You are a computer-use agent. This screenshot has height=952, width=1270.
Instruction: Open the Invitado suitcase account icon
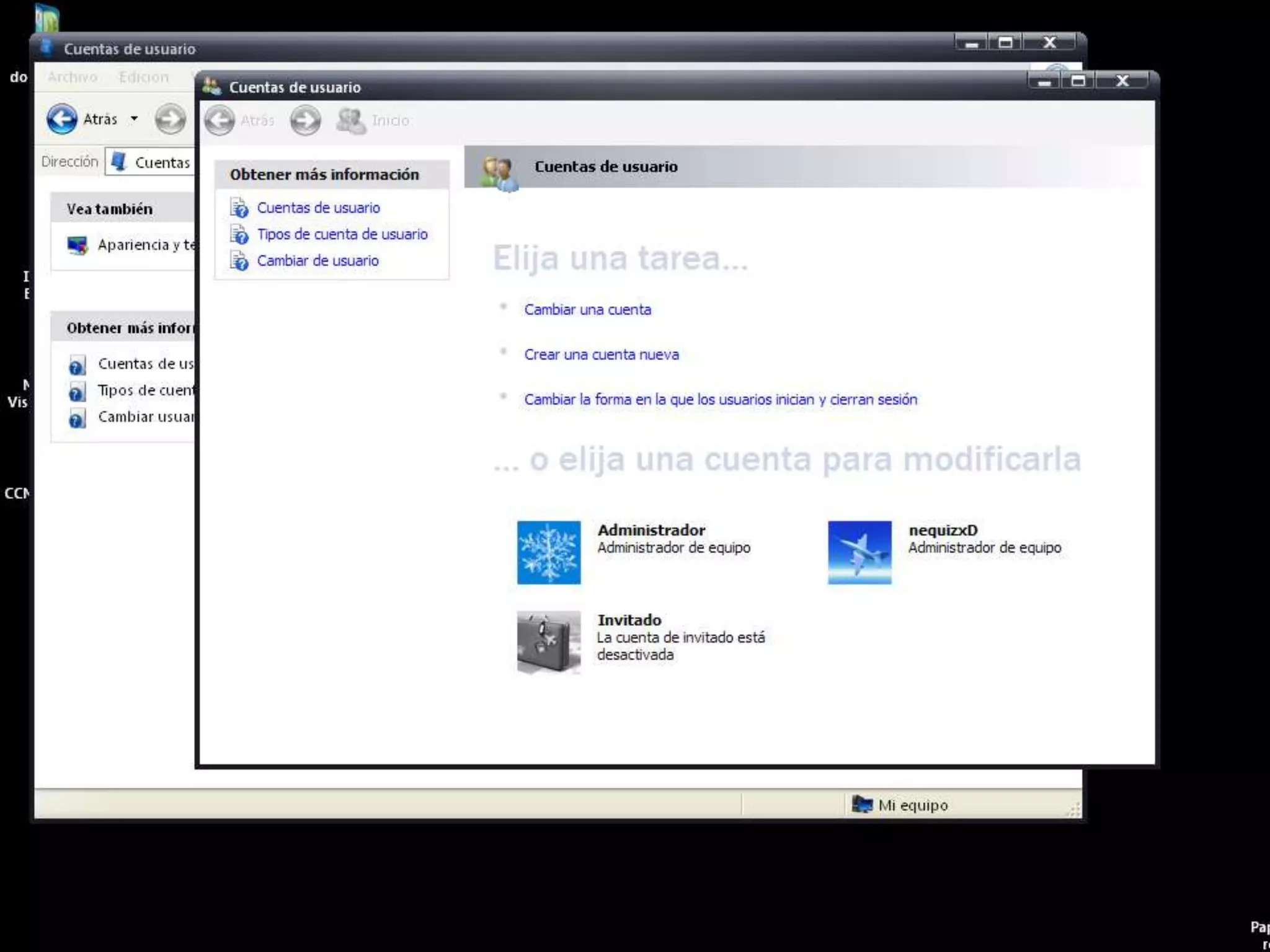tap(549, 642)
